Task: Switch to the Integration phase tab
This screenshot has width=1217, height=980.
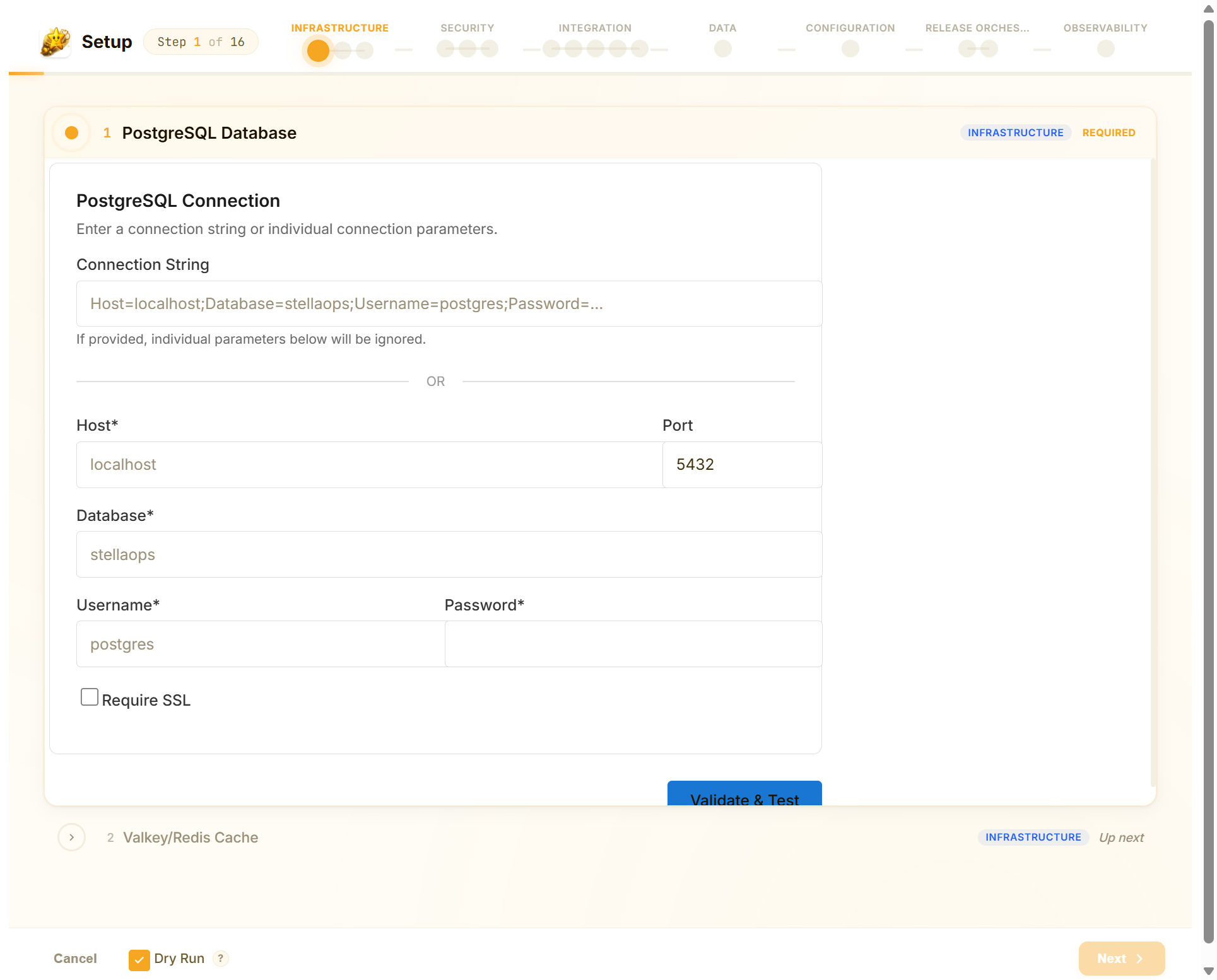Action: point(594,28)
